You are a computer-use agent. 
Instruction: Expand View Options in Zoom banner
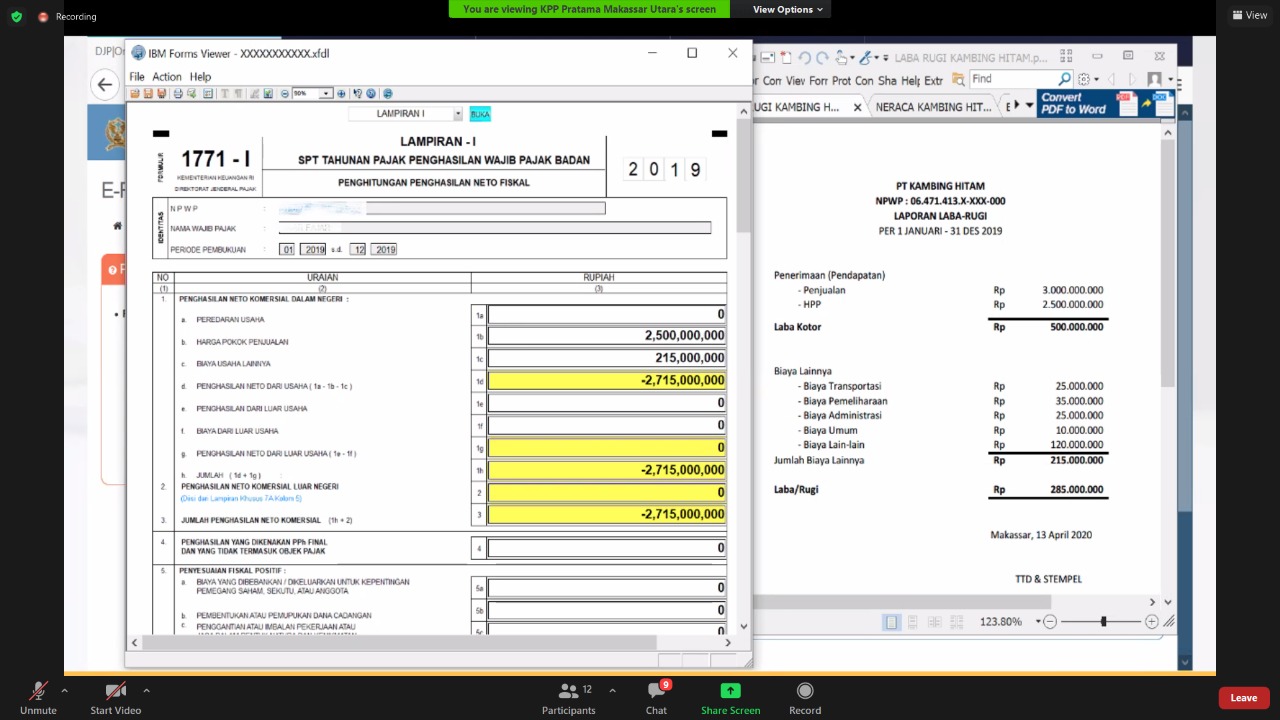coord(788,9)
